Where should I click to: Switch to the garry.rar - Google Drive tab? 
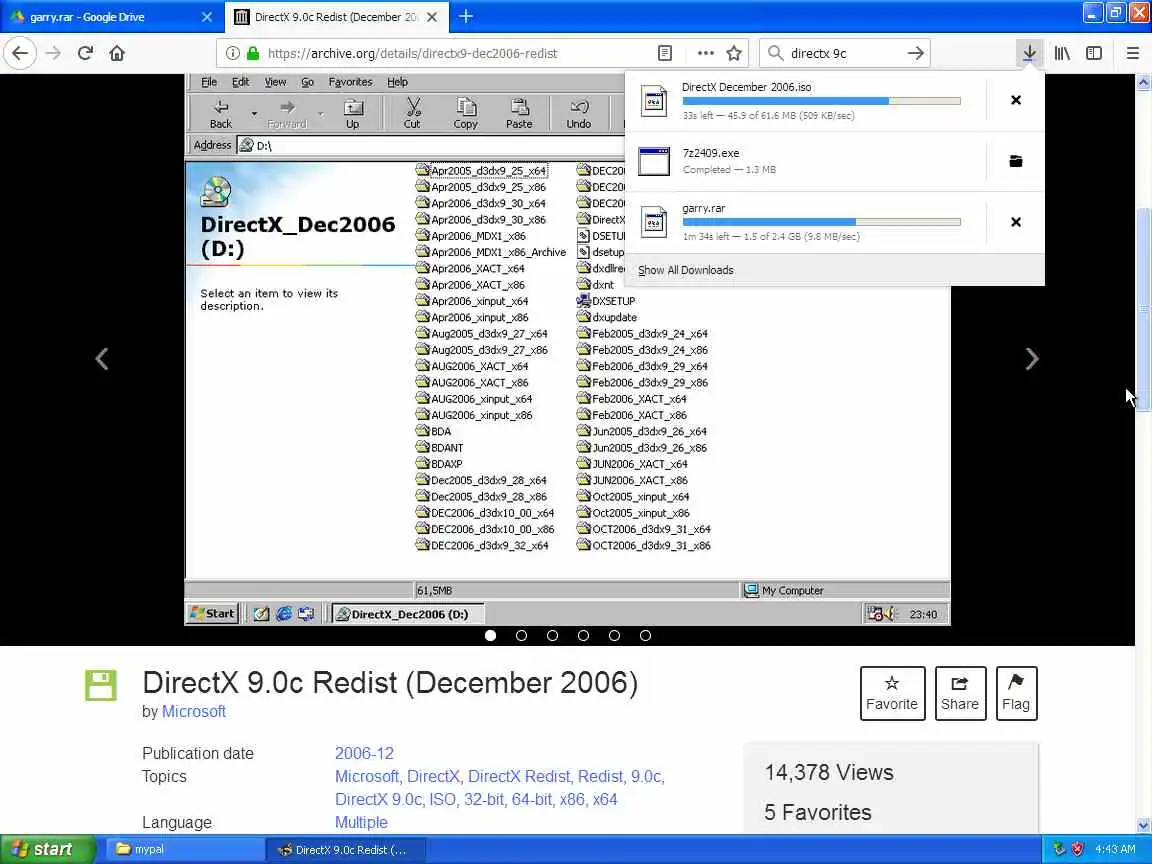(x=110, y=17)
